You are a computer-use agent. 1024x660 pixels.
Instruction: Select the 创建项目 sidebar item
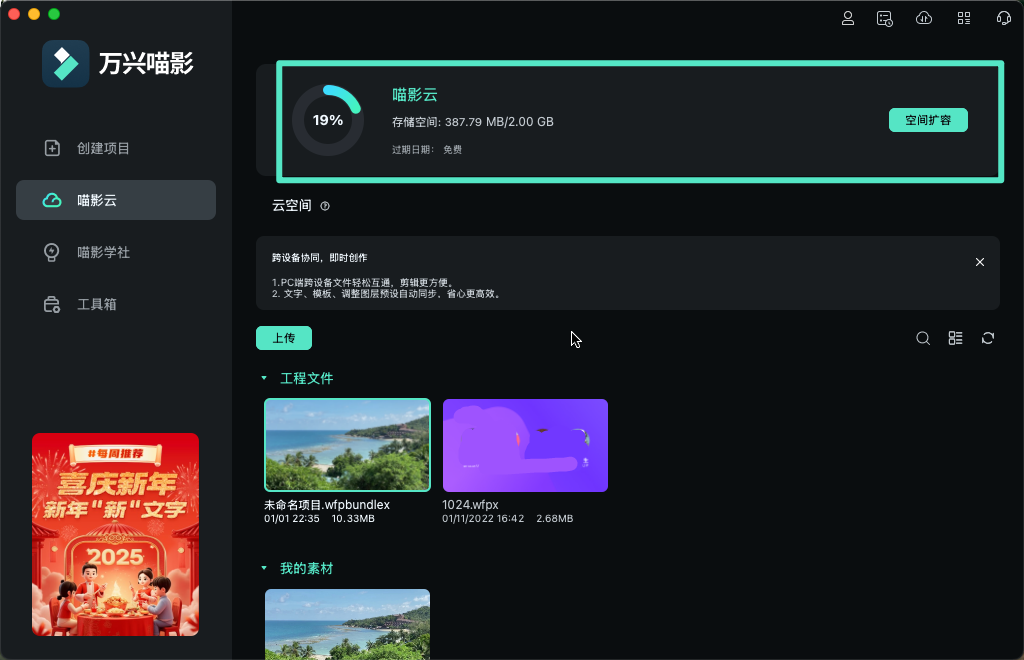click(115, 147)
